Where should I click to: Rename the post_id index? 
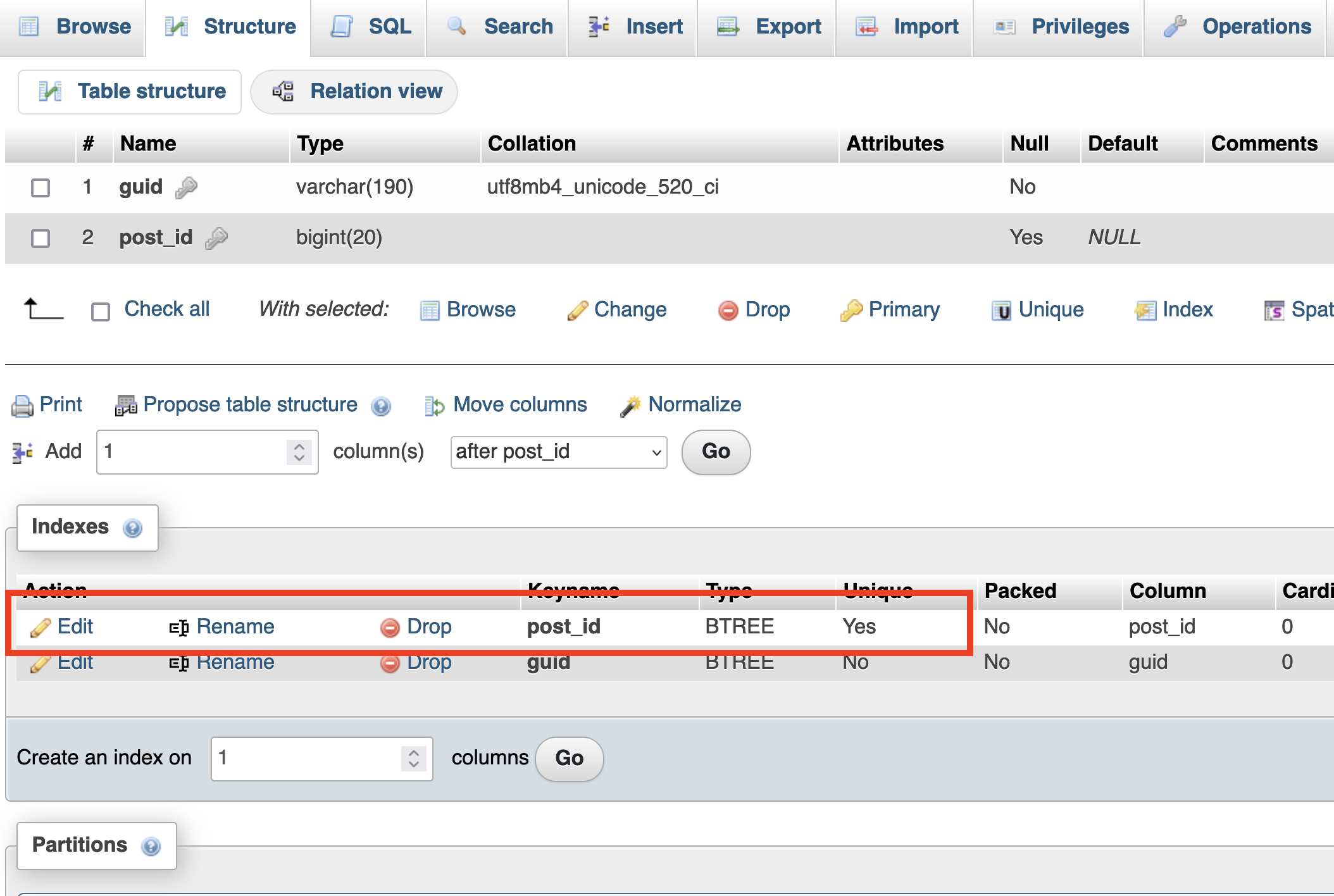point(235,626)
